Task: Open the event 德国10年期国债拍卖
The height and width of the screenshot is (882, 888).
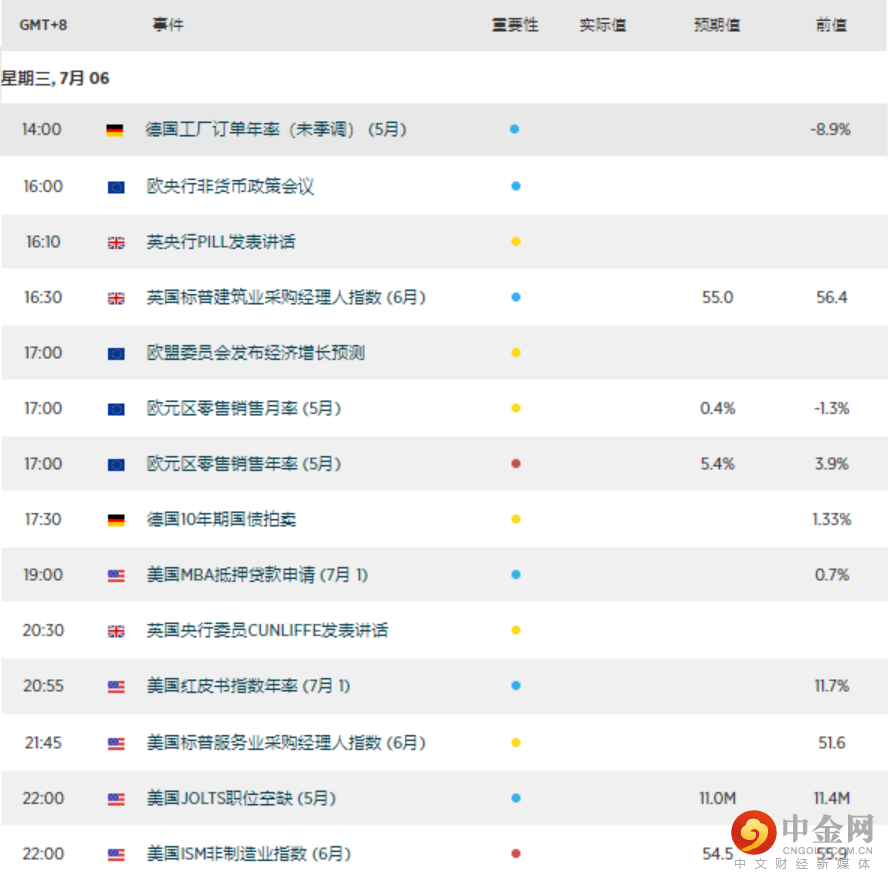Action: [221, 519]
